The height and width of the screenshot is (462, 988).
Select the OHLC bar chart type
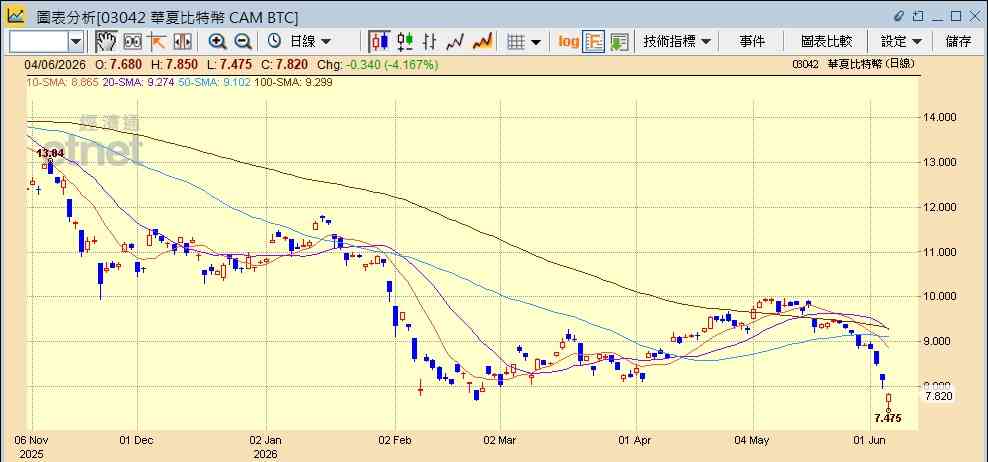click(x=430, y=42)
